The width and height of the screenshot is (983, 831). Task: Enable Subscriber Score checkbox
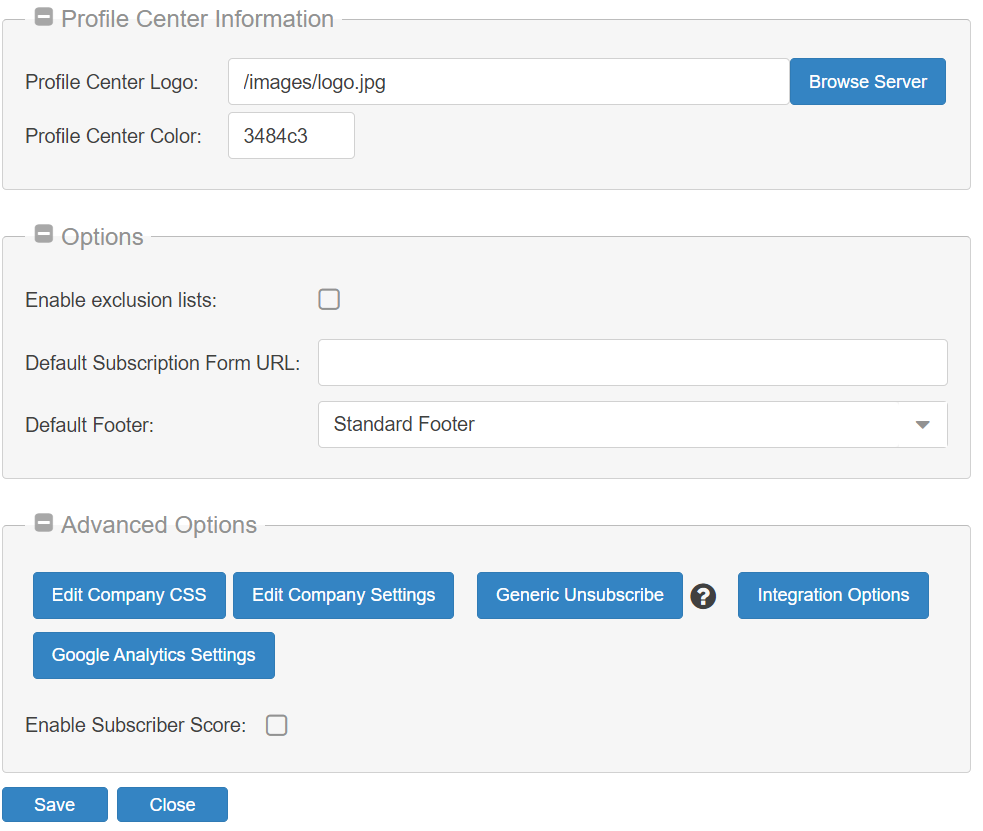click(276, 725)
